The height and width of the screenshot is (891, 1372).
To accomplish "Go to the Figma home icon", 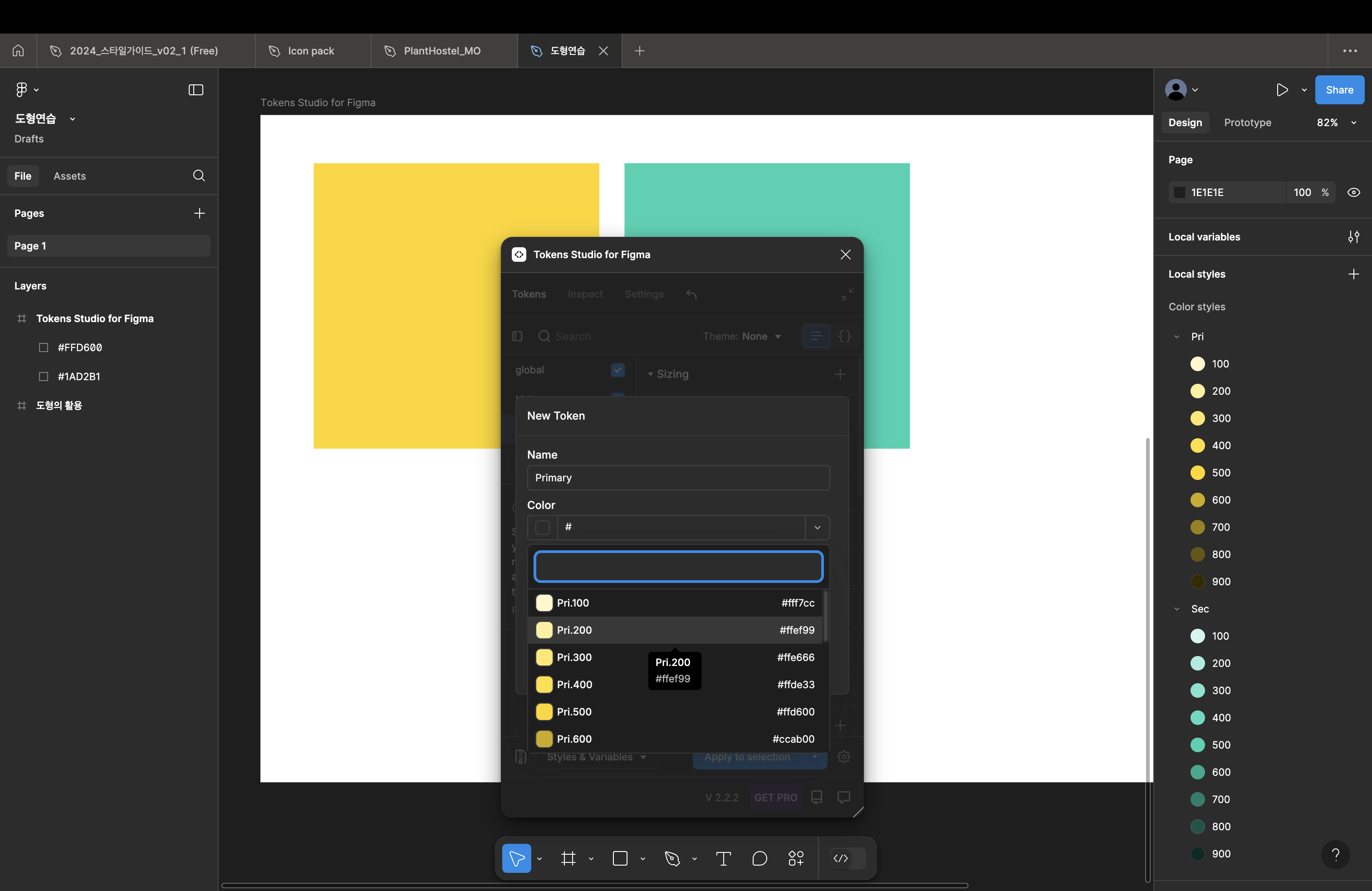I will click(x=19, y=51).
